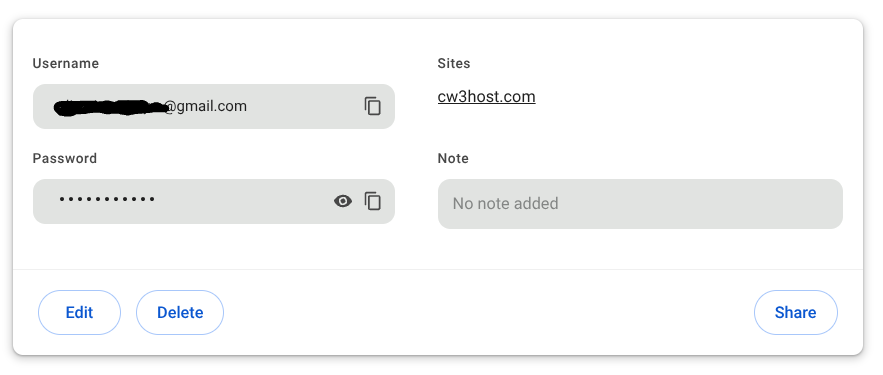
Task: Click empty space between Delete and Share buttons
Action: tap(489, 312)
